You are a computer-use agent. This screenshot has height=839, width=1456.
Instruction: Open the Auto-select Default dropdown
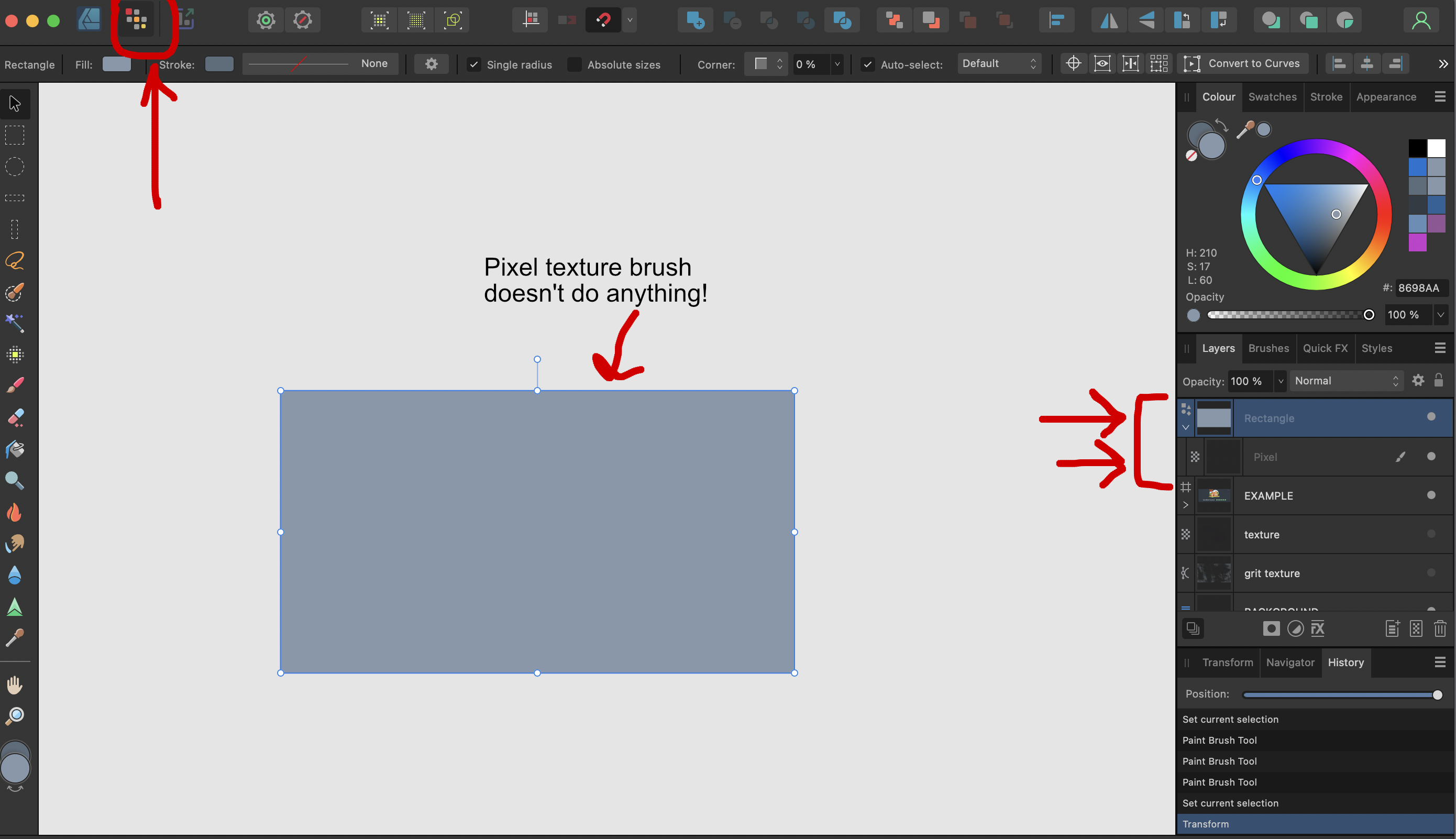click(x=999, y=64)
